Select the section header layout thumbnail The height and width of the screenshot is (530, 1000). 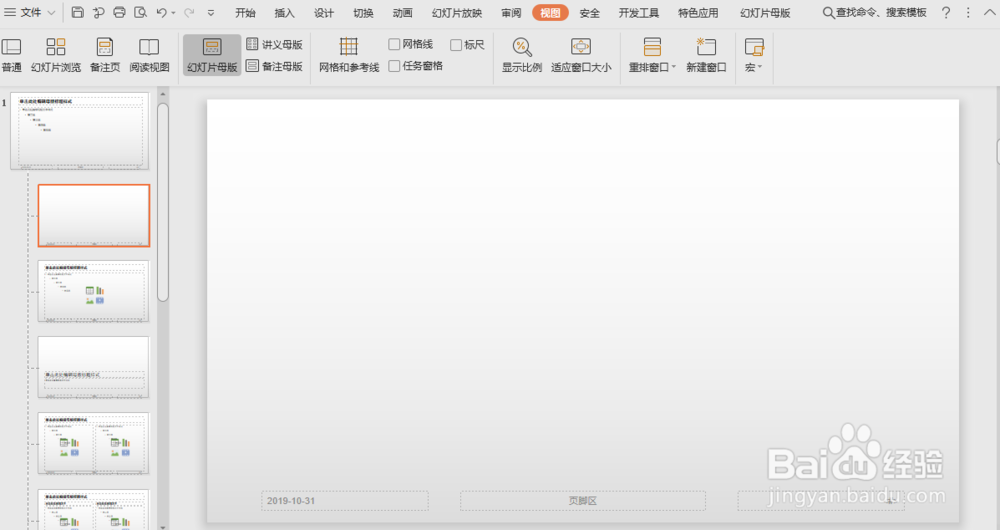tap(94, 367)
